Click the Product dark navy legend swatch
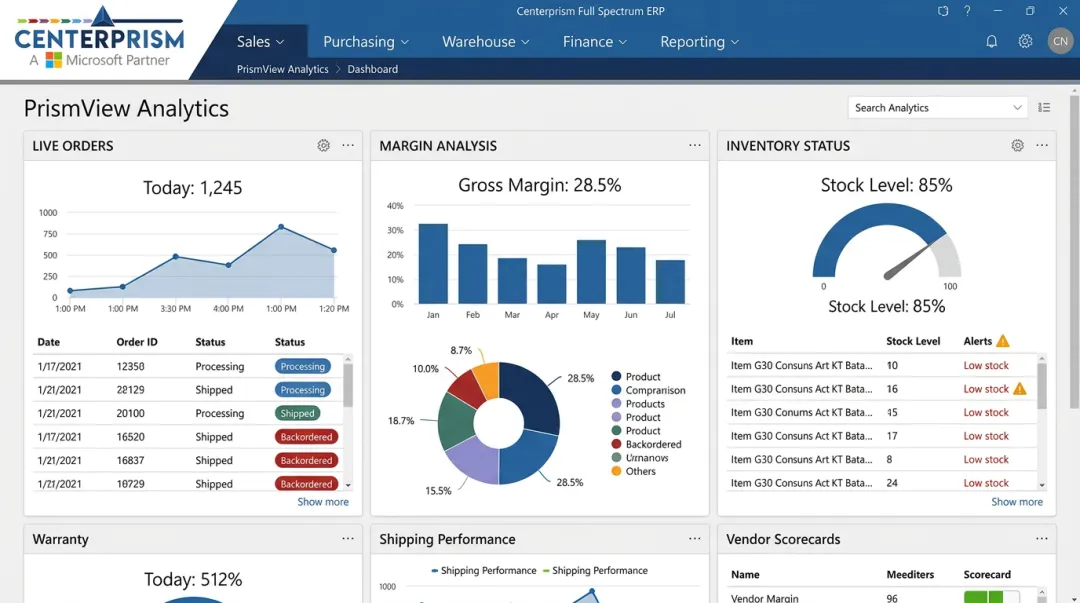This screenshot has height=603, width=1080. (x=616, y=376)
